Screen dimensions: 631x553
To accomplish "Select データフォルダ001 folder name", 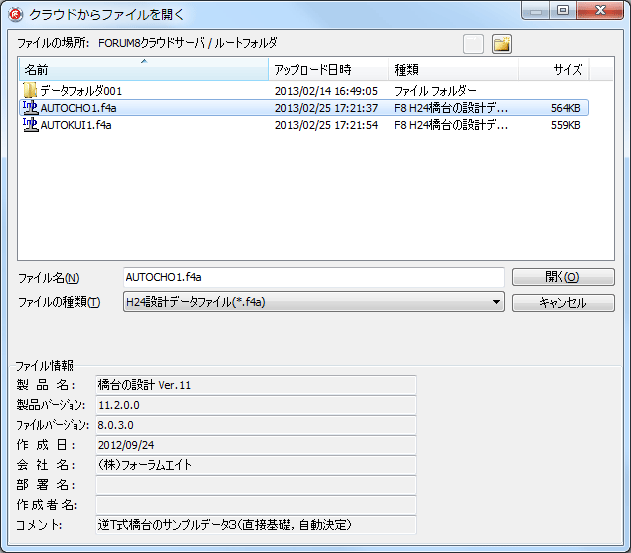I will (x=81, y=91).
